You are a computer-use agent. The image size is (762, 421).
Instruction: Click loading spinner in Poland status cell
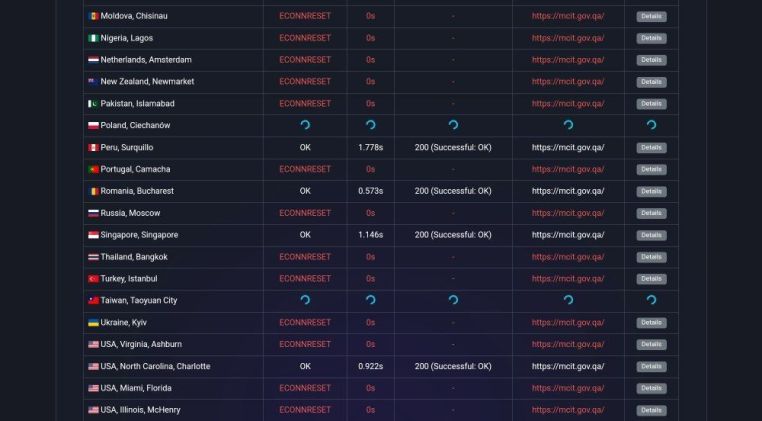[x=305, y=125]
